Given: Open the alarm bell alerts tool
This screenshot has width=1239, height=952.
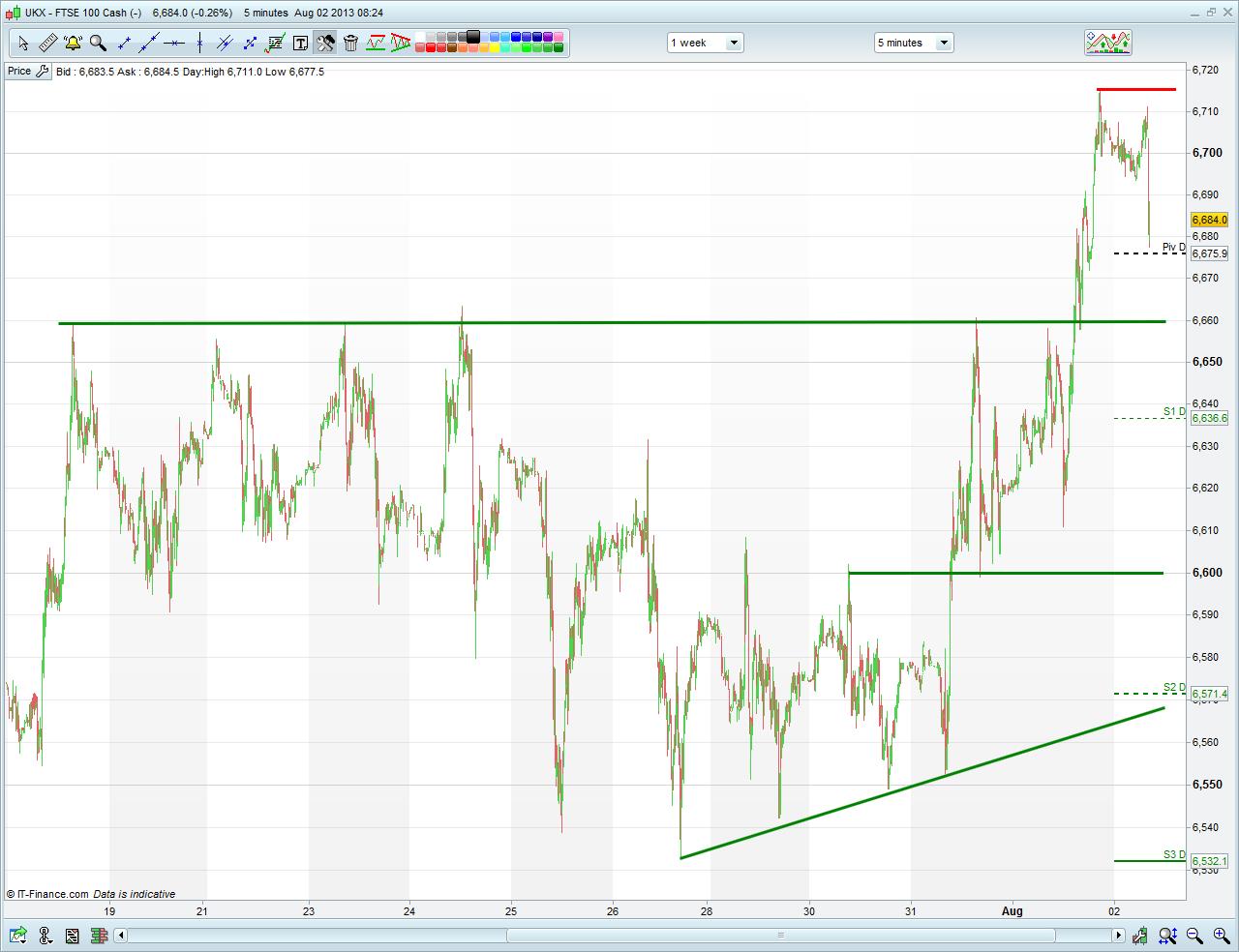Looking at the screenshot, I should [73, 43].
